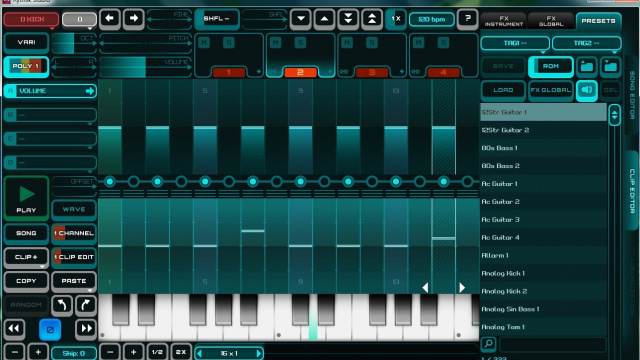Toggle the first step circle in the row
640x360 pixels.
[109, 182]
